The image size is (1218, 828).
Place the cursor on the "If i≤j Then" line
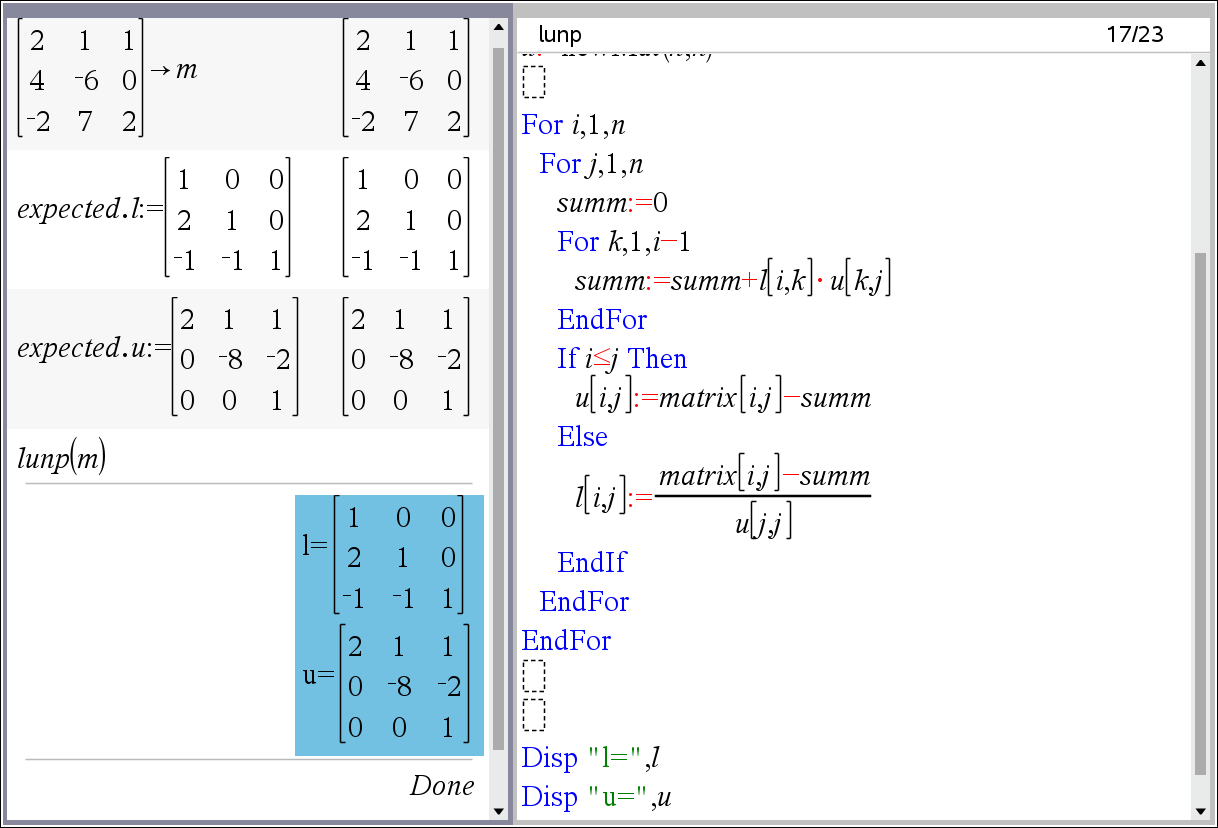622,359
